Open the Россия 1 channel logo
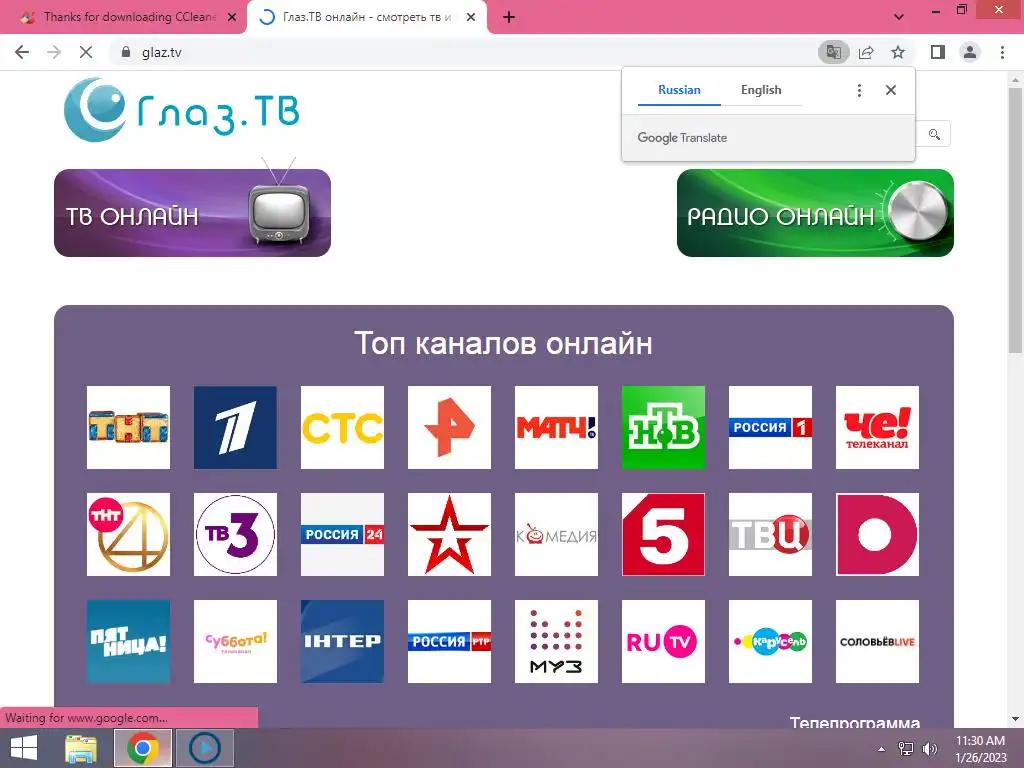 point(771,427)
